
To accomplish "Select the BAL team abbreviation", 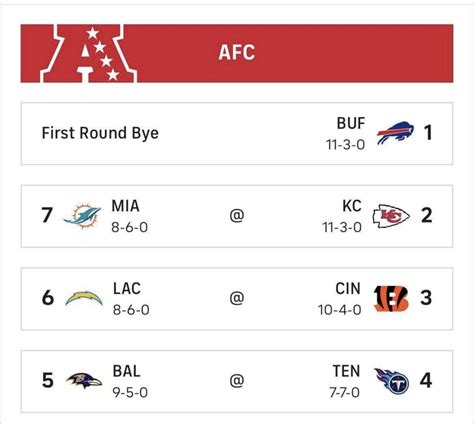I will click(x=126, y=371).
